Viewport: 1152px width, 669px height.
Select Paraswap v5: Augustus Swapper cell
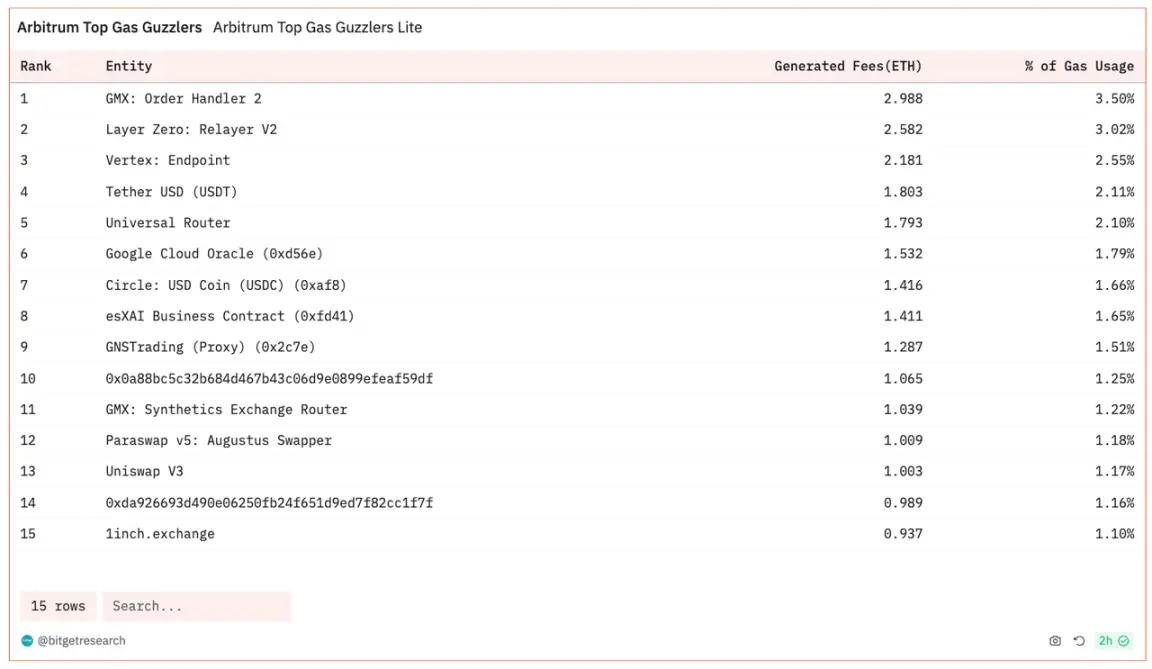coord(218,440)
